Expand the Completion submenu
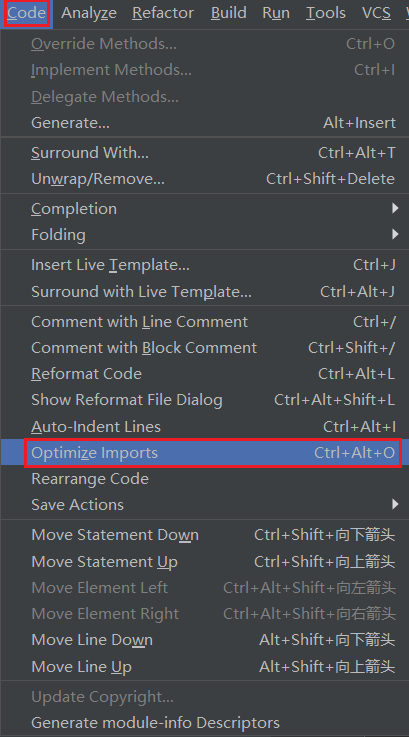 [204, 209]
